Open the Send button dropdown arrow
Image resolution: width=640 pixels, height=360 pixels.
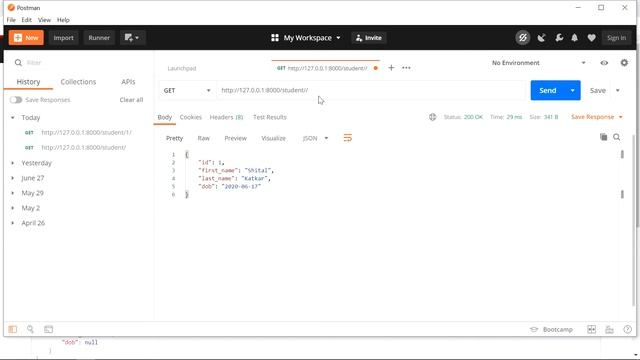coord(572,90)
